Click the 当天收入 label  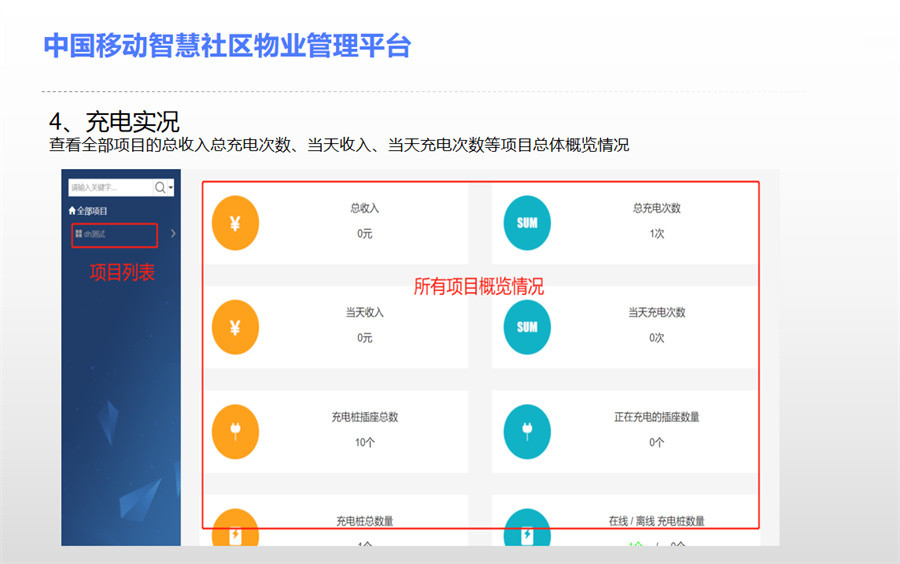[364, 312]
